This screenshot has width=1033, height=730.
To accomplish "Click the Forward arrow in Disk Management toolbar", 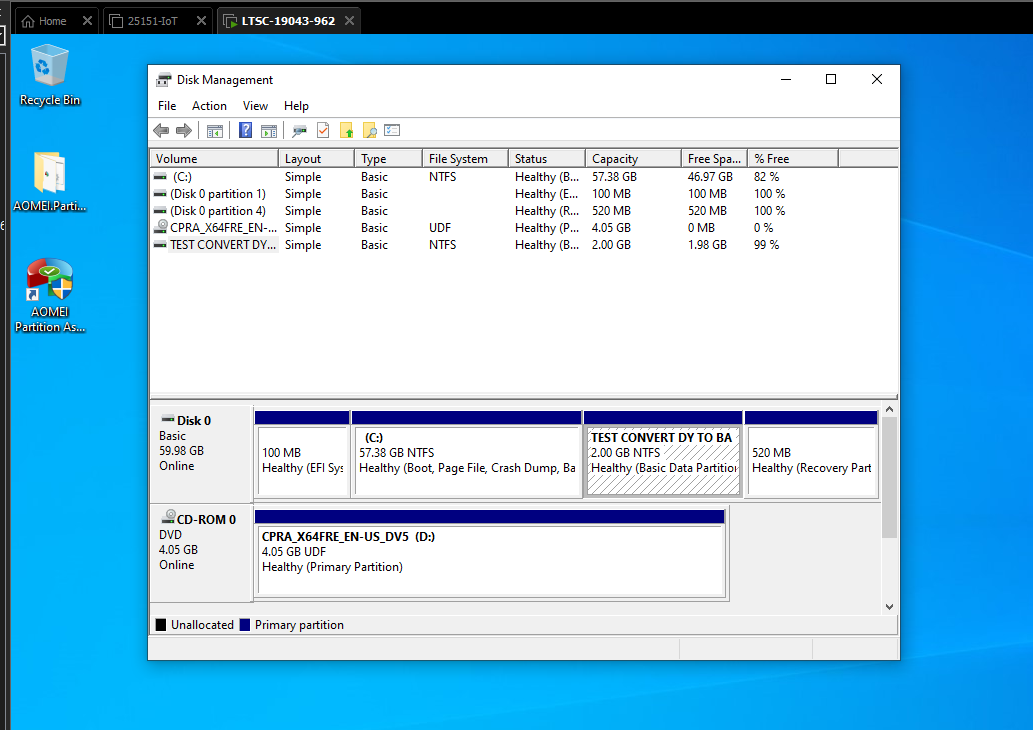I will pos(184,130).
